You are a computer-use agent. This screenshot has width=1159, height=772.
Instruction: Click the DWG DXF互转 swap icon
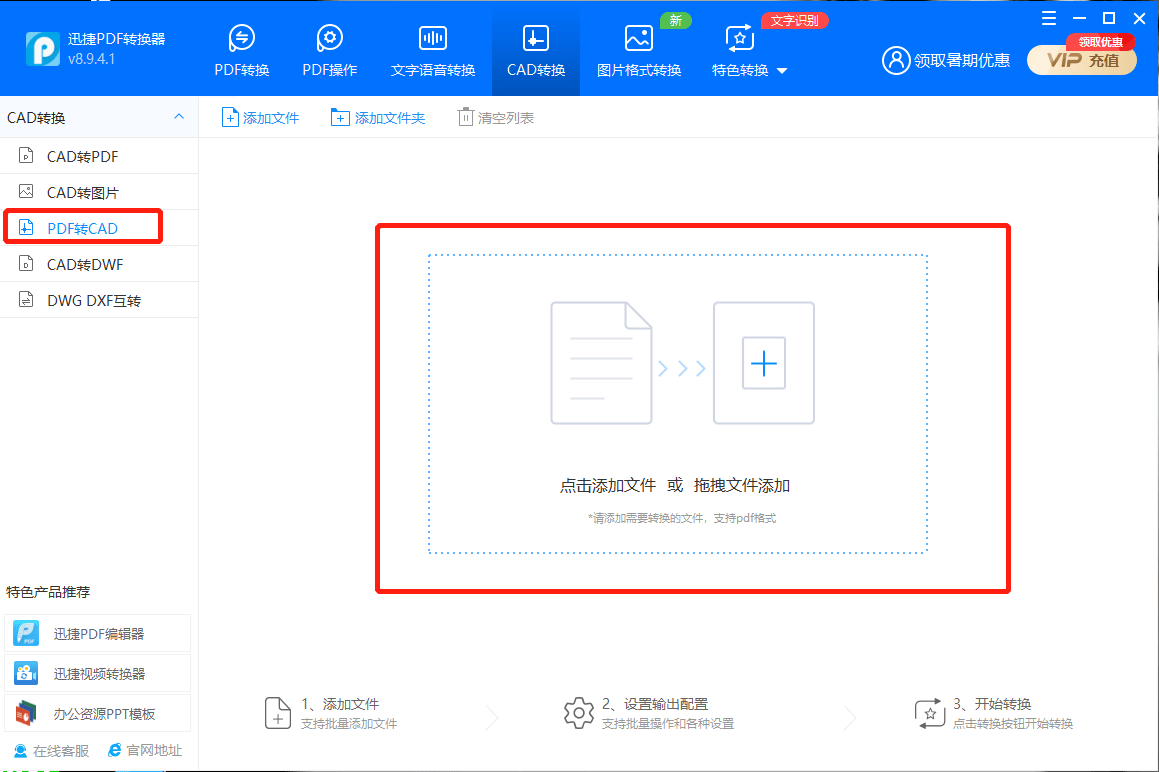coord(26,299)
